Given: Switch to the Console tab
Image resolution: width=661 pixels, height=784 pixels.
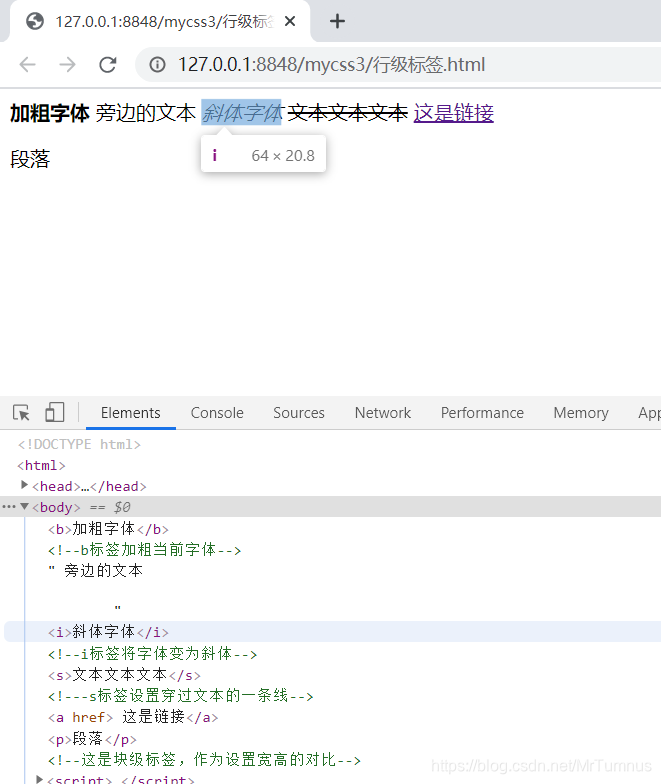Looking at the screenshot, I should point(217,413).
